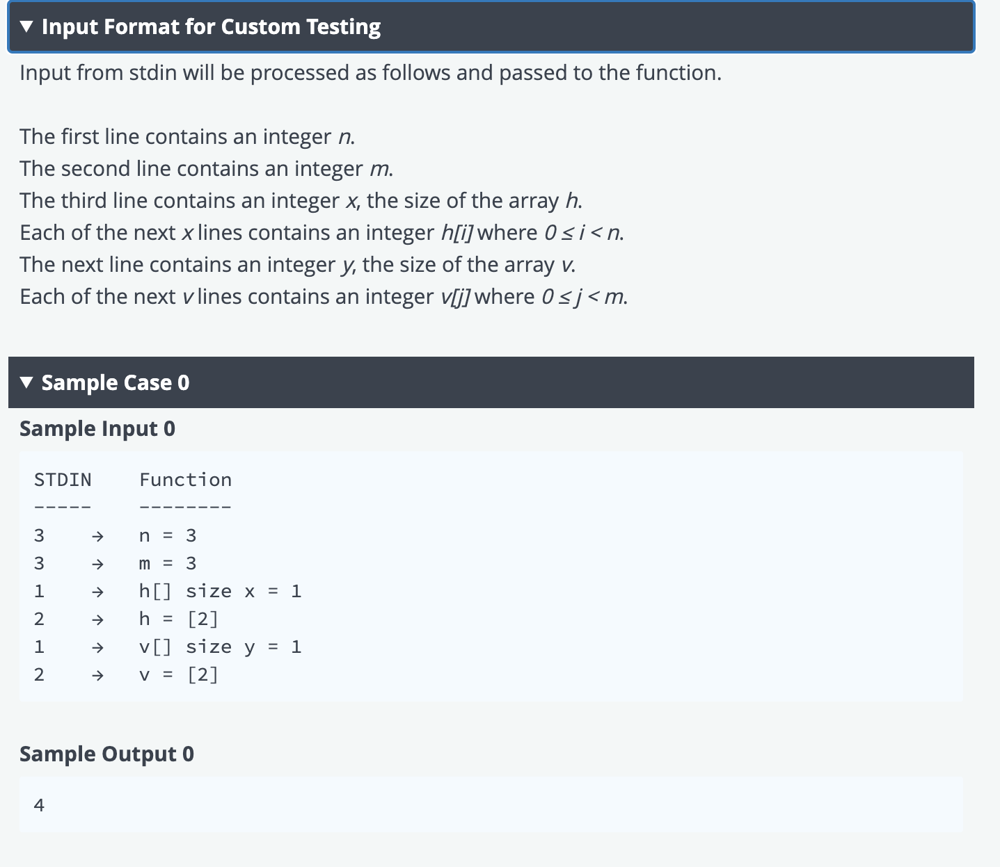
Task: Click the Sample Output 0 heading
Action: (x=107, y=754)
